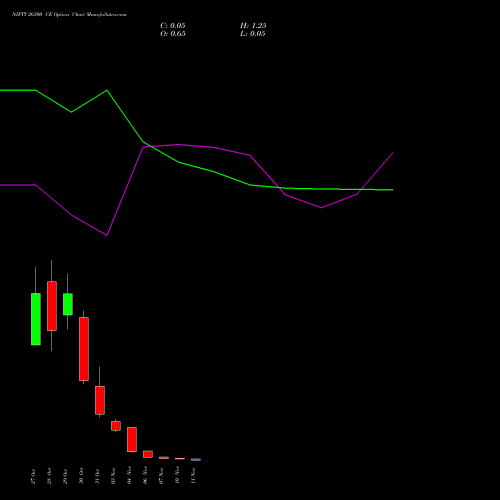
Task: Click the NIFTY CE Option Chart title
Action: 69,14
